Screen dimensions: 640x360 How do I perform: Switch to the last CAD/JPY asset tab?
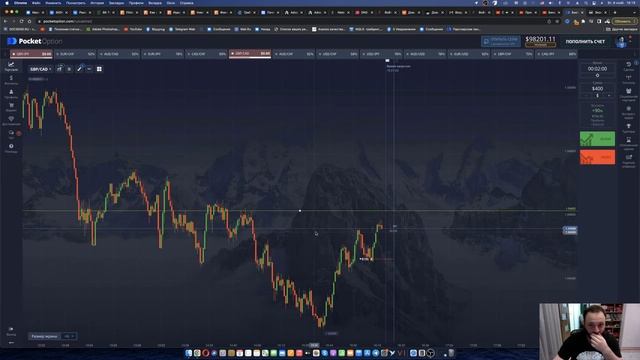point(556,54)
